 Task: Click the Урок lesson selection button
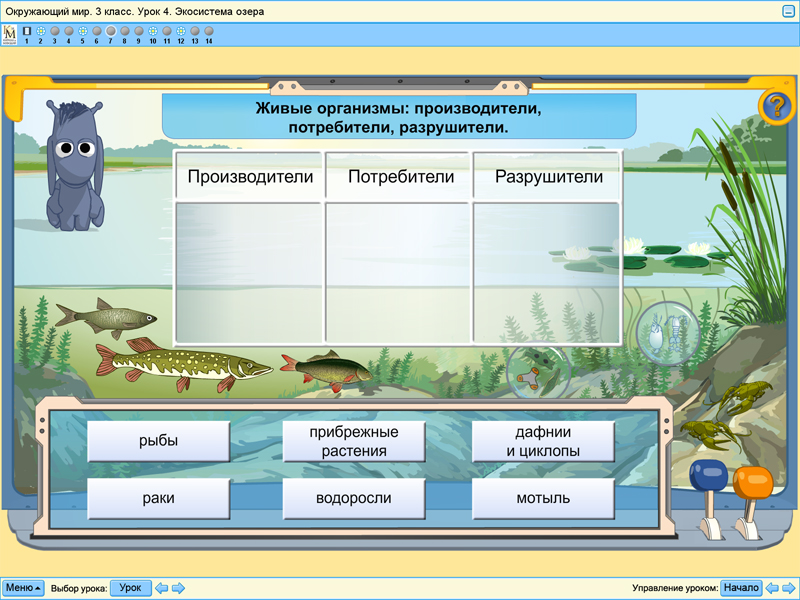(x=131, y=588)
